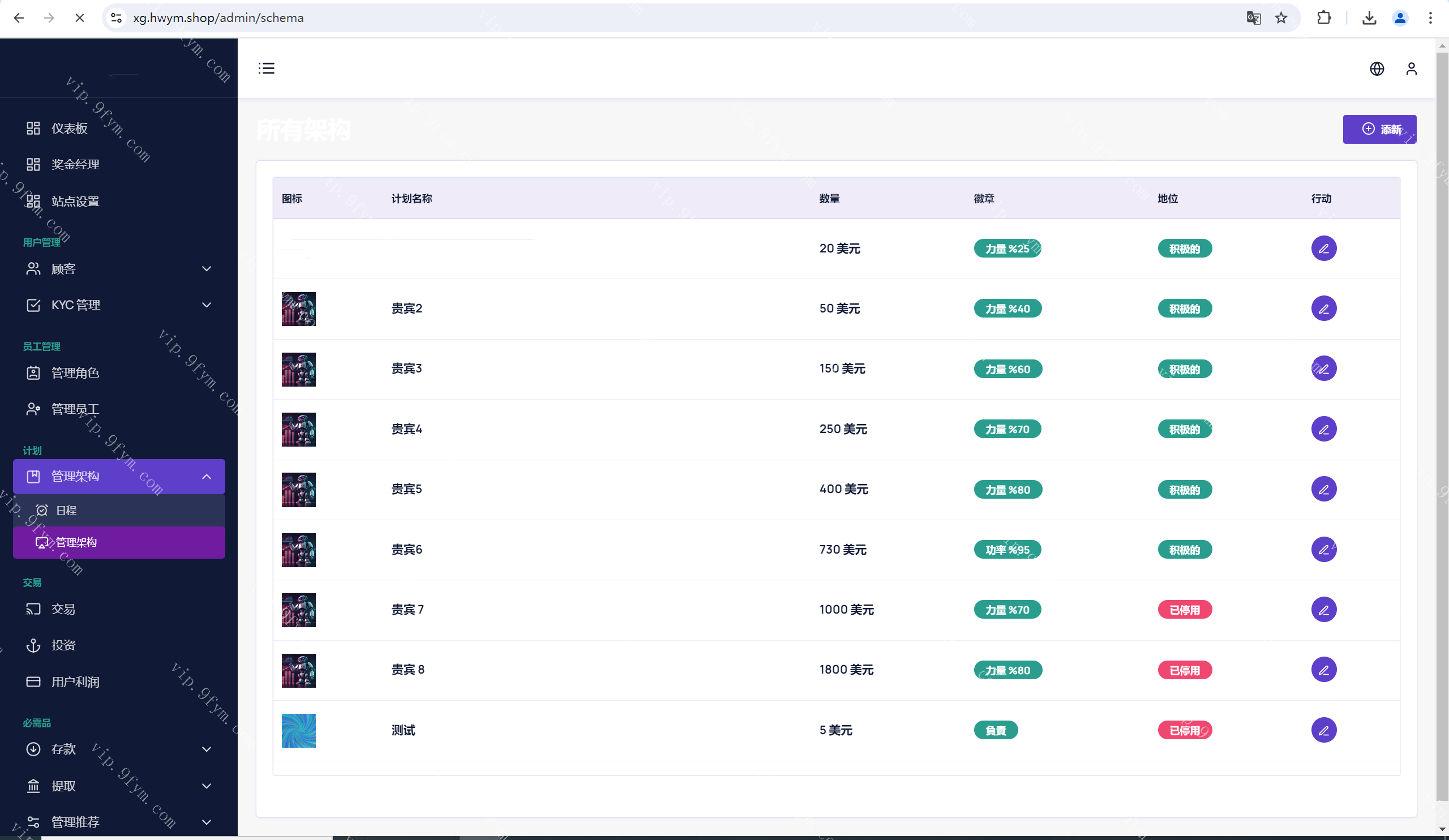Open the browser extensions puzzle icon
Screen dimensions: 1449x840
[x=1324, y=18]
